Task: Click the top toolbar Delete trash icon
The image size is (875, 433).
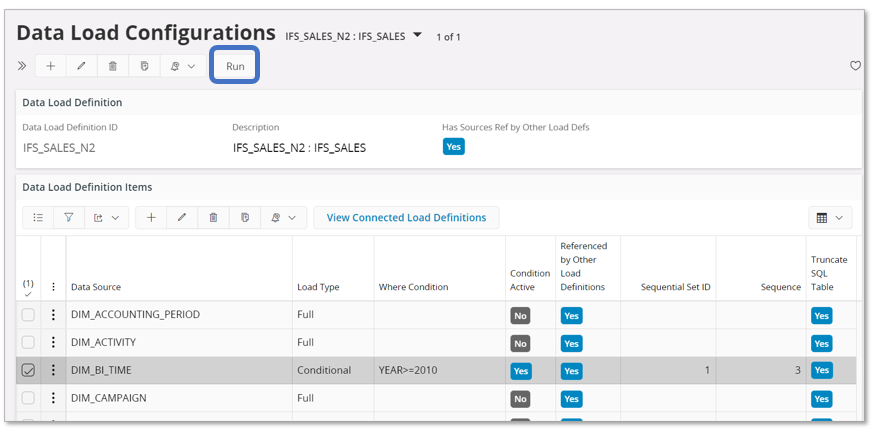Action: (113, 66)
